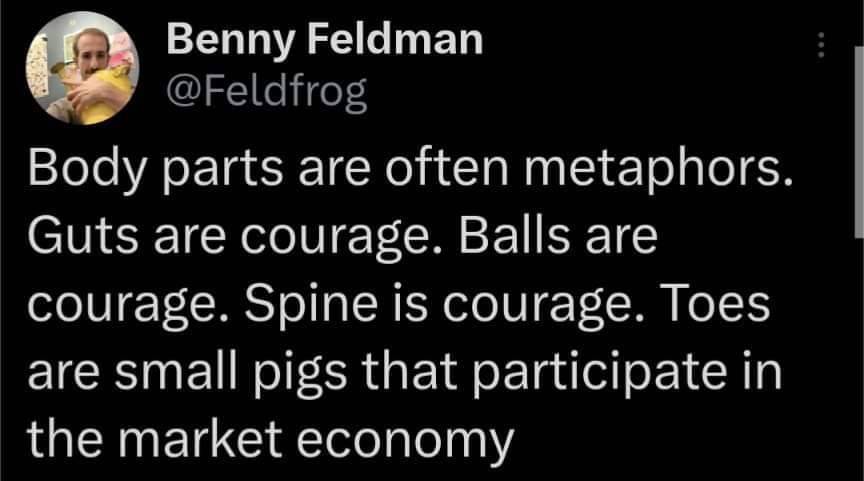The height and width of the screenshot is (481, 864).
Task: Click the word "that" in the fourth line
Action: coord(409,371)
